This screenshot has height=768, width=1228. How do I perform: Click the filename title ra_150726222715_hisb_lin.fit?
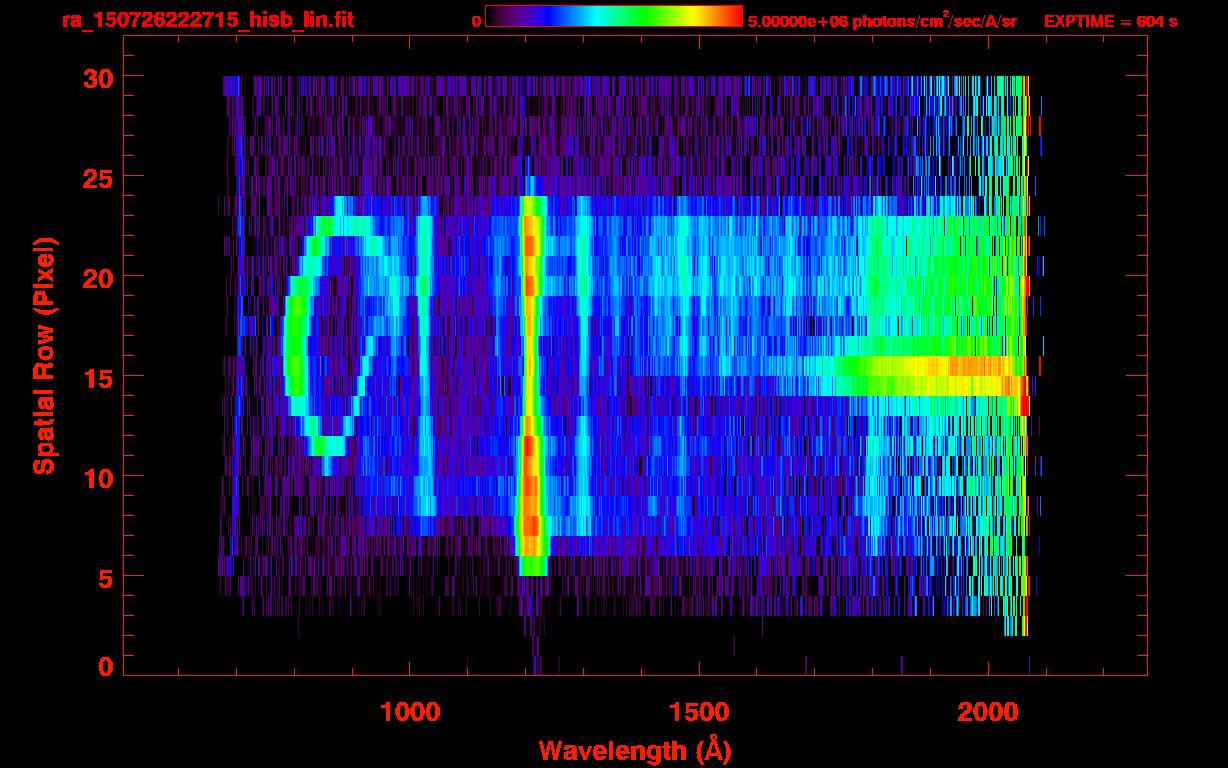[x=207, y=20]
